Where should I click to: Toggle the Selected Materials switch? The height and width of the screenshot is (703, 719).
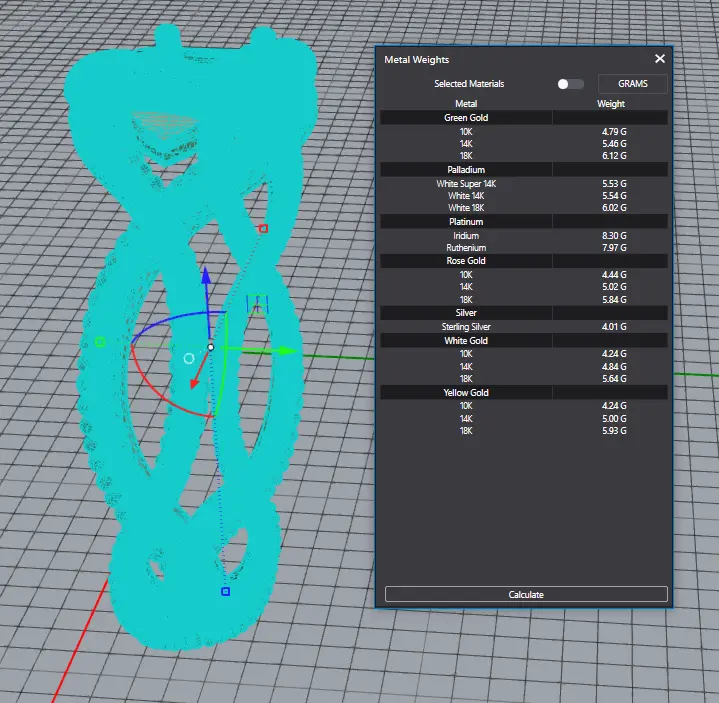[570, 84]
